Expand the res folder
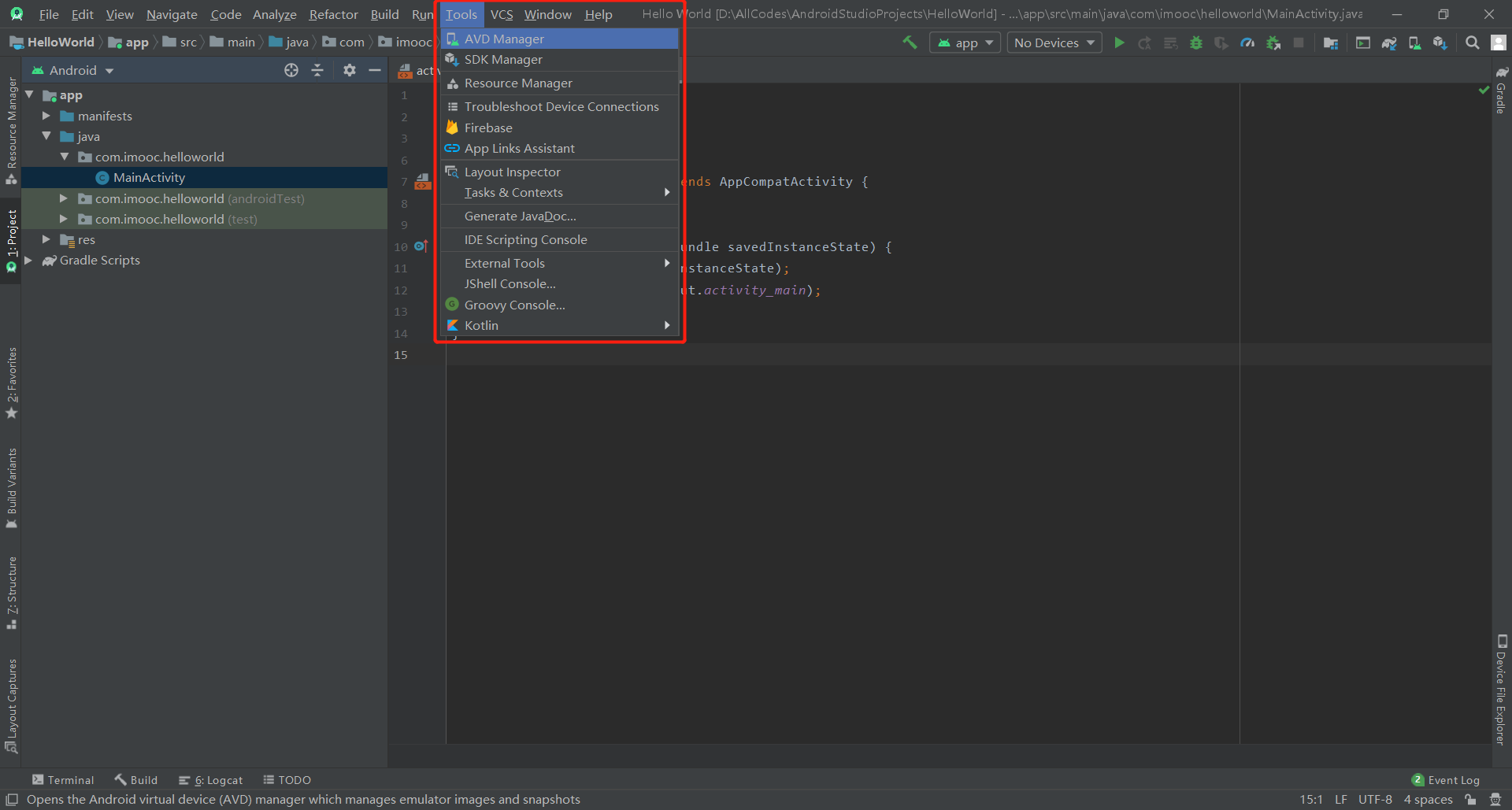This screenshot has height=810, width=1512. (x=46, y=239)
